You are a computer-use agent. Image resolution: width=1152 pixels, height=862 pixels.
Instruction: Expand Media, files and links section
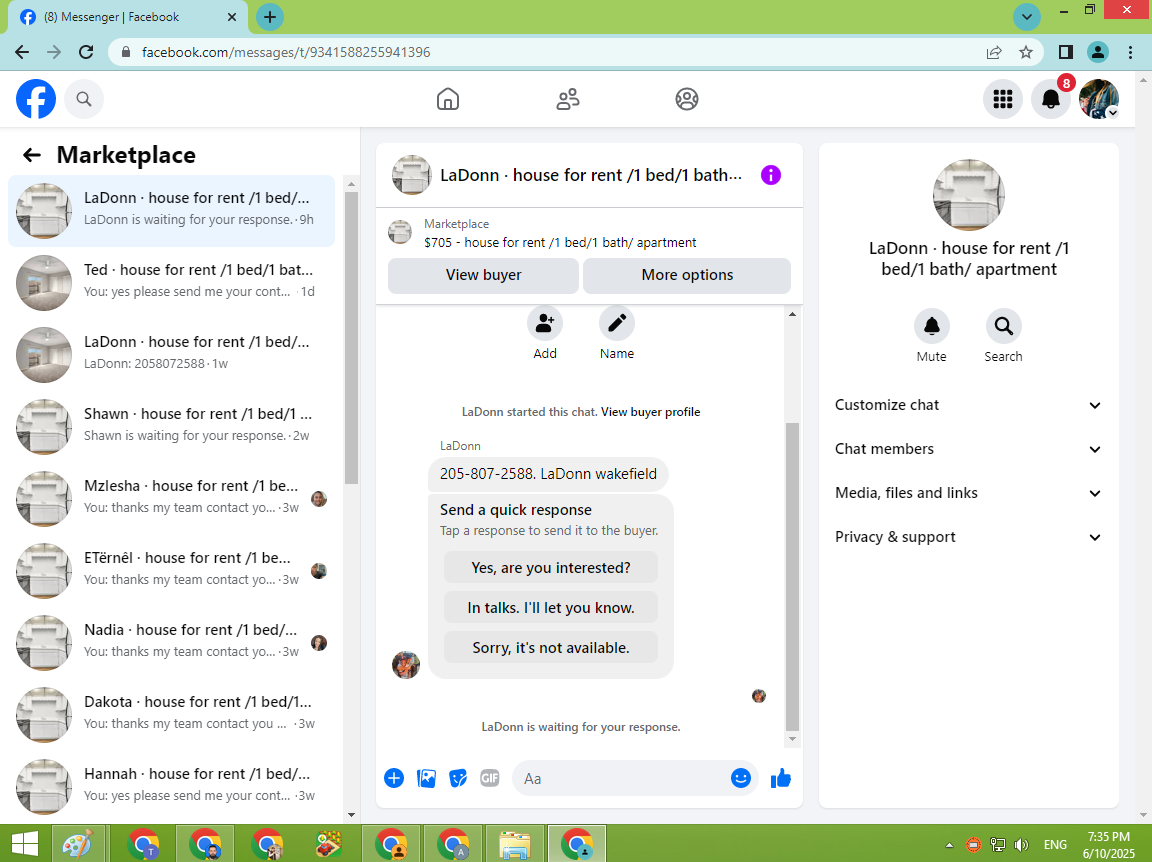[x=968, y=493]
